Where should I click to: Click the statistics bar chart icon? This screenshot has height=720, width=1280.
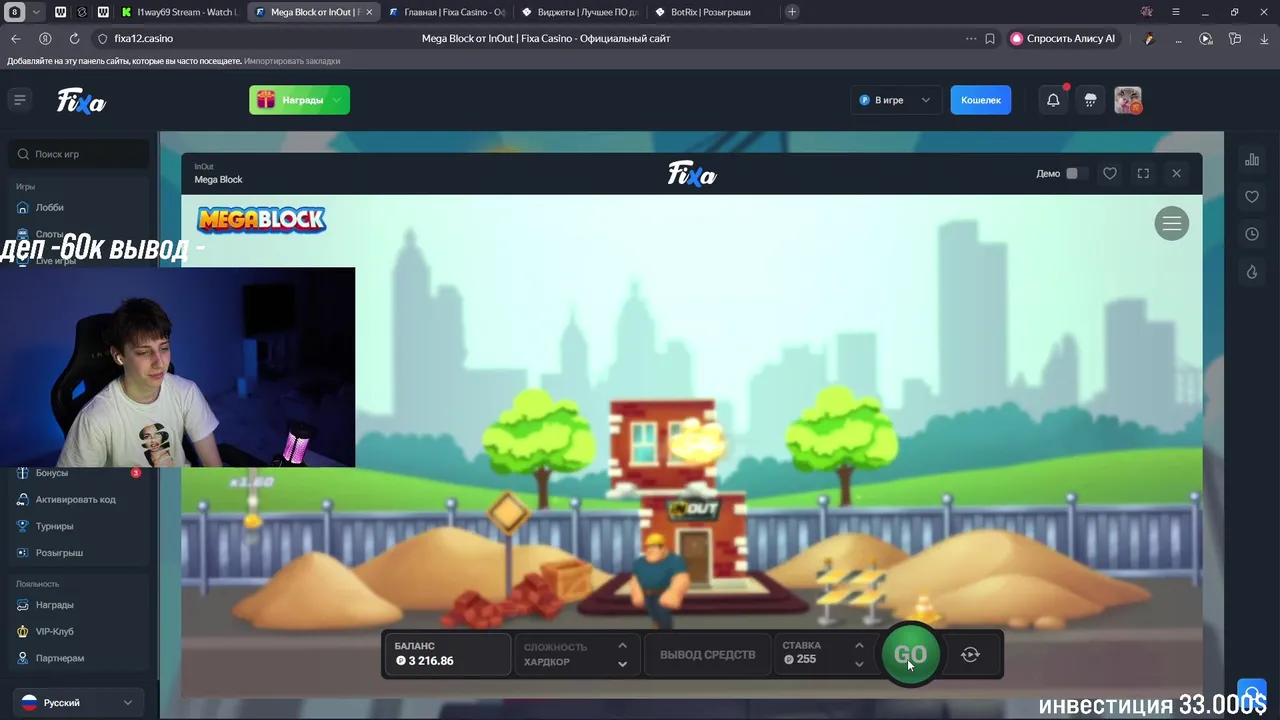[x=1251, y=159]
